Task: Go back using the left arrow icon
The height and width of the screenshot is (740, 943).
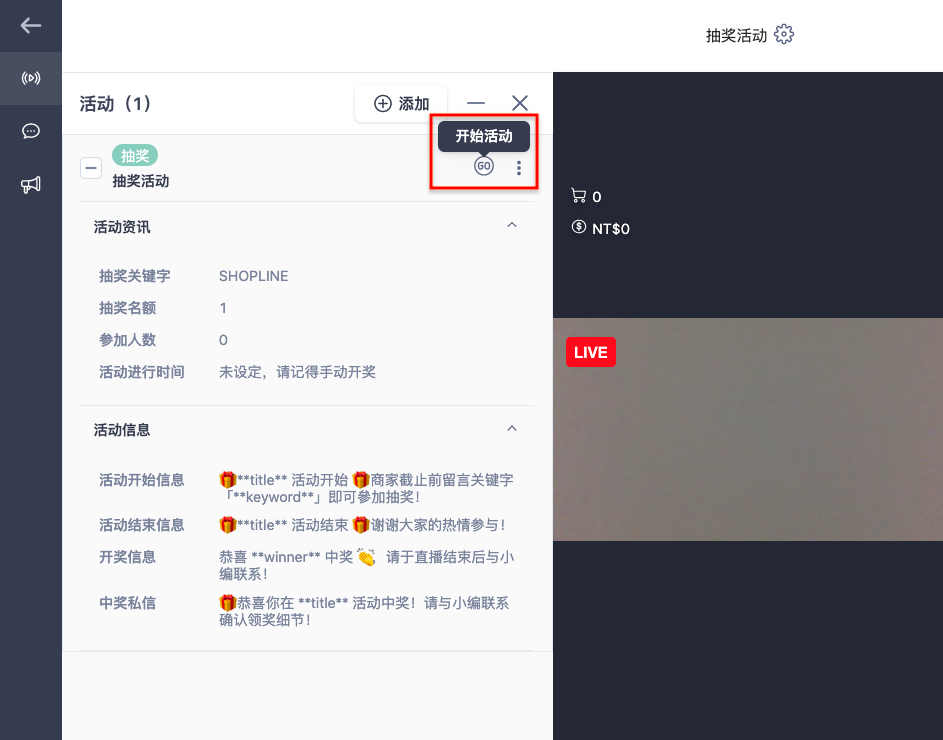Action: [31, 25]
